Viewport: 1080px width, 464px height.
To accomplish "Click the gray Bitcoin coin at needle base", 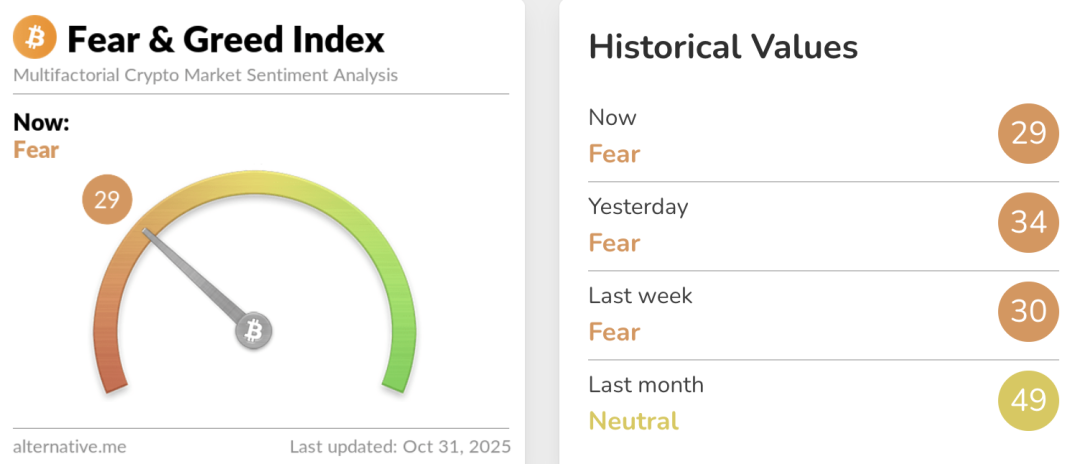I will coord(254,330).
